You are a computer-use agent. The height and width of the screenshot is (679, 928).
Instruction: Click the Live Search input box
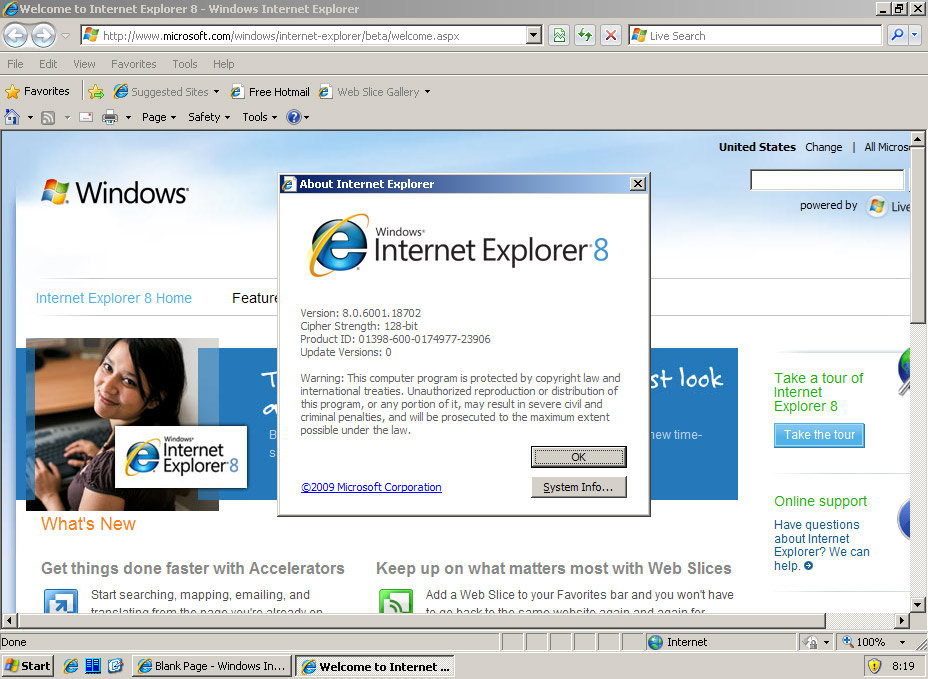(755, 36)
